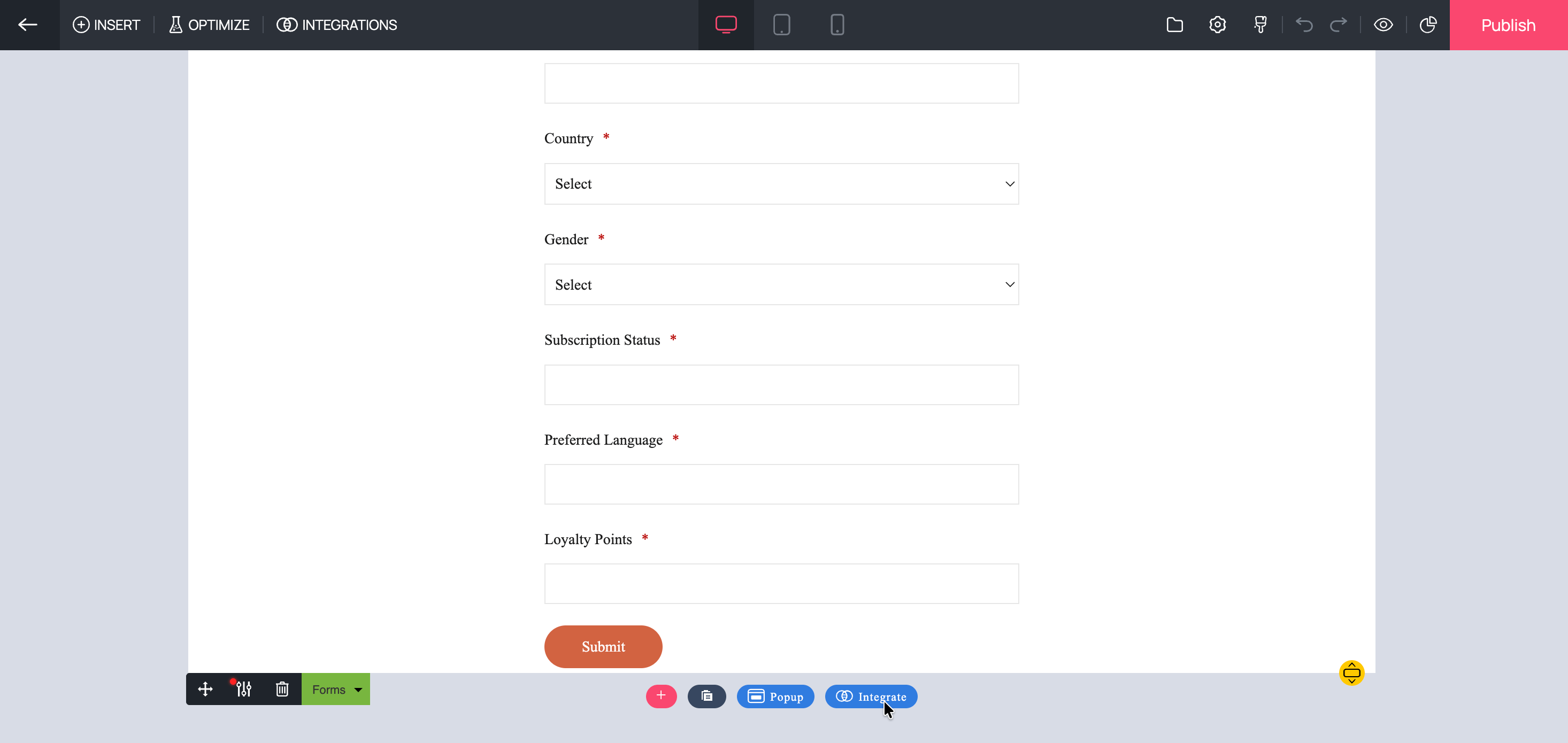Click the Integrate button
The height and width of the screenshot is (743, 1568).
point(871,696)
